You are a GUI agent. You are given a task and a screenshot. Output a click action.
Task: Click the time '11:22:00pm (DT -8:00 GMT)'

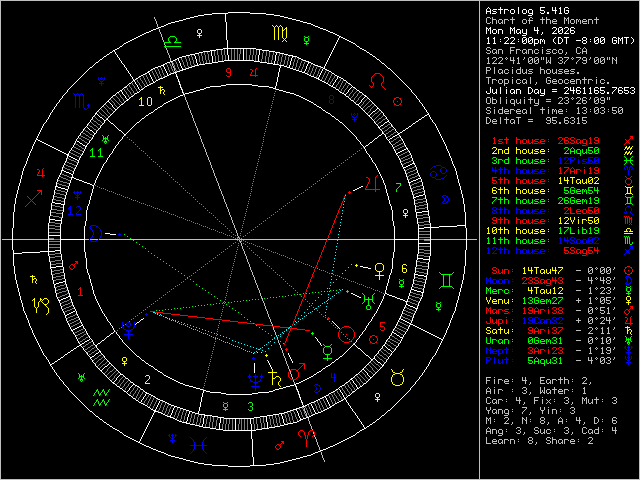[560, 41]
